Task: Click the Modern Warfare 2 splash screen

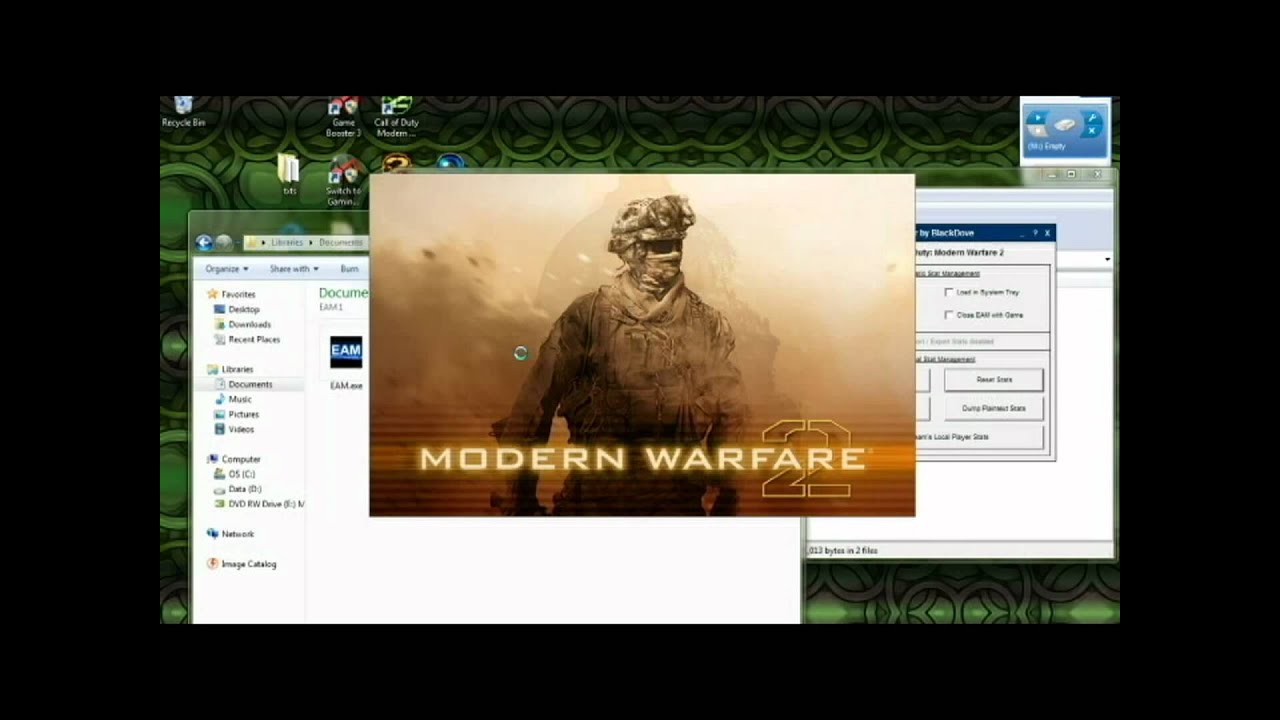Action: click(x=642, y=345)
